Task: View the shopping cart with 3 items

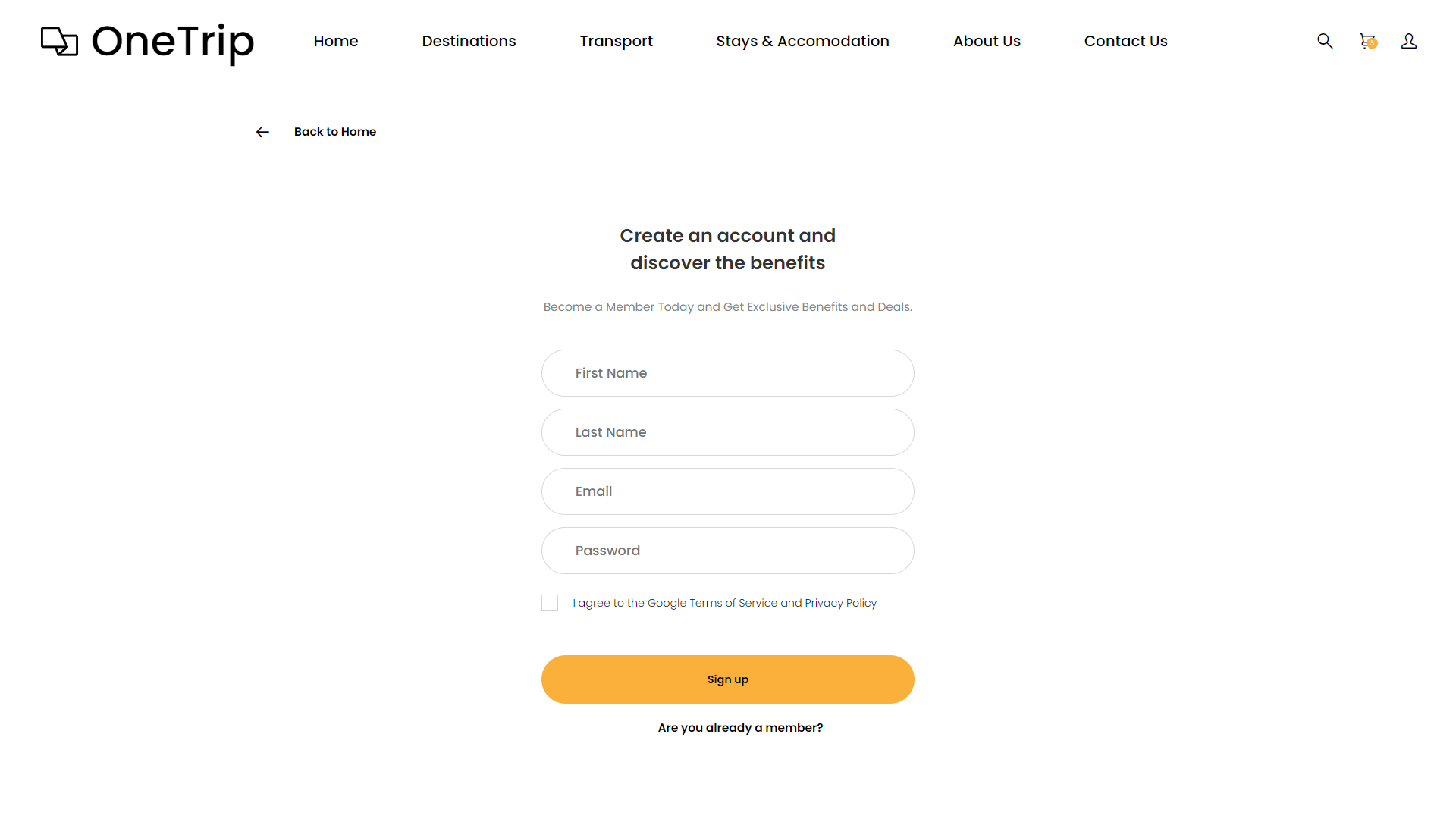Action: point(1367,41)
